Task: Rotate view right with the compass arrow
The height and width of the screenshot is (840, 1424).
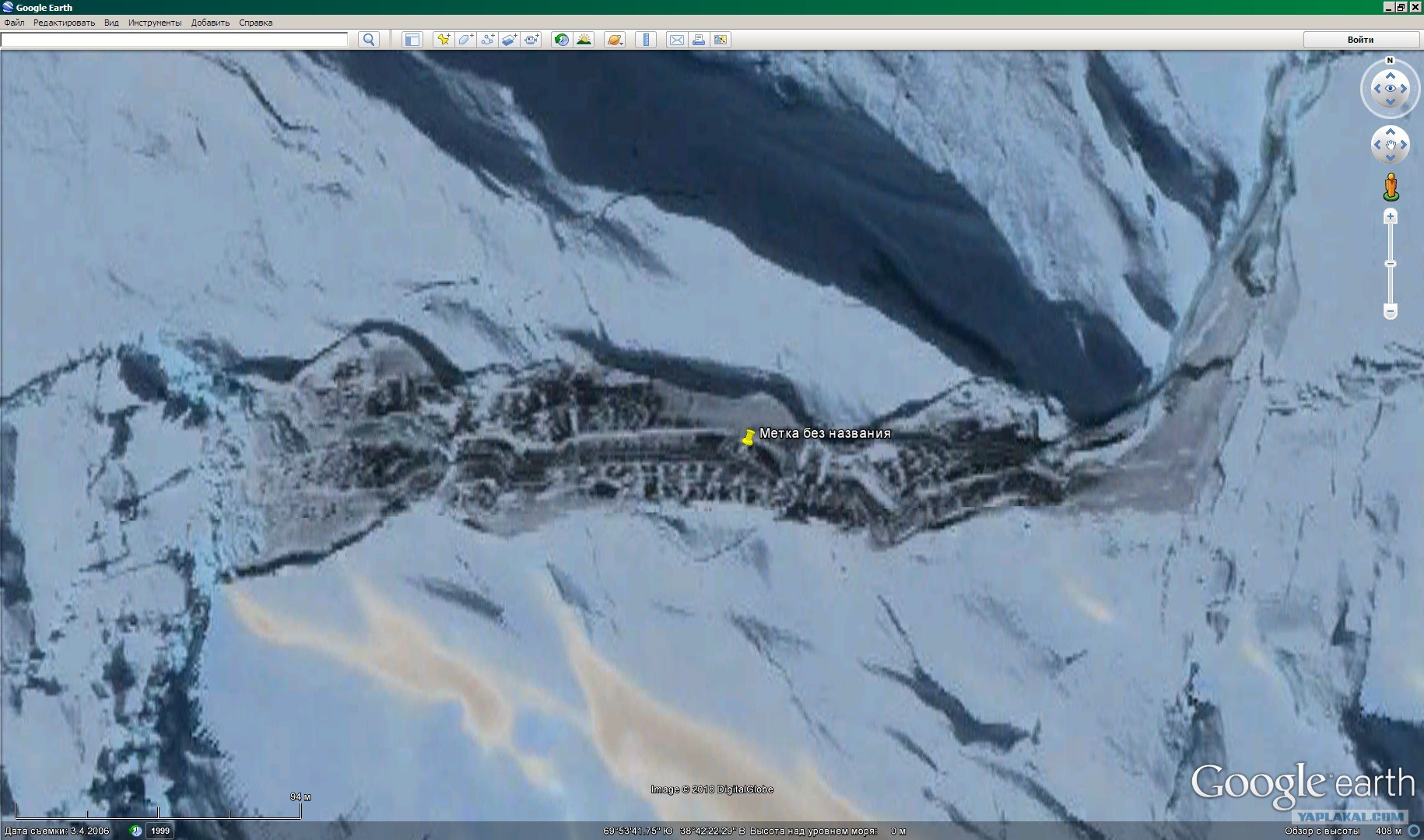Action: point(1404,89)
